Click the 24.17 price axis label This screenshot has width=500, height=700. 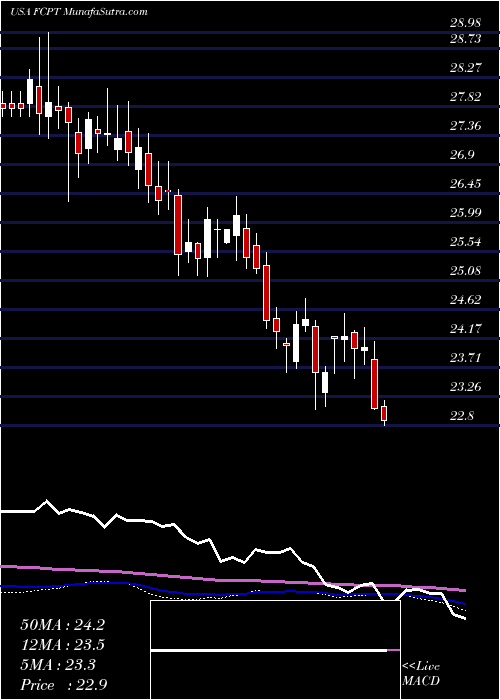(x=465, y=329)
